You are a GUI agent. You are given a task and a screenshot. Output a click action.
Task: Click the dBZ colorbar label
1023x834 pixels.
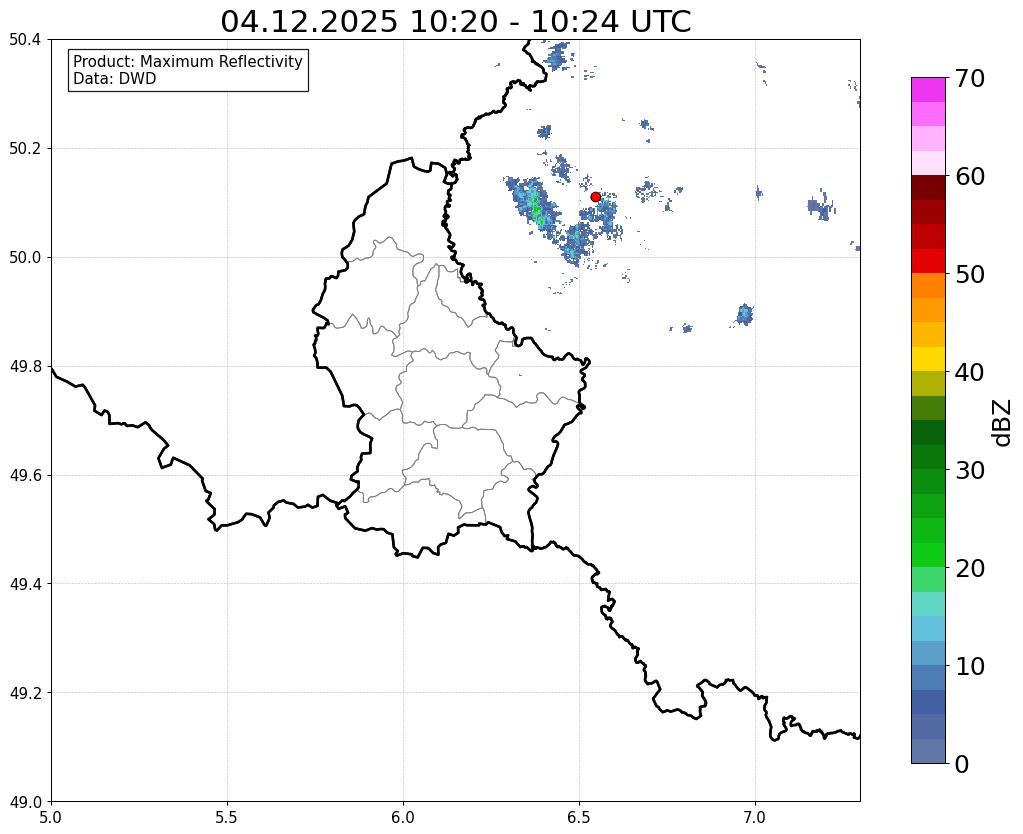pos(1003,422)
